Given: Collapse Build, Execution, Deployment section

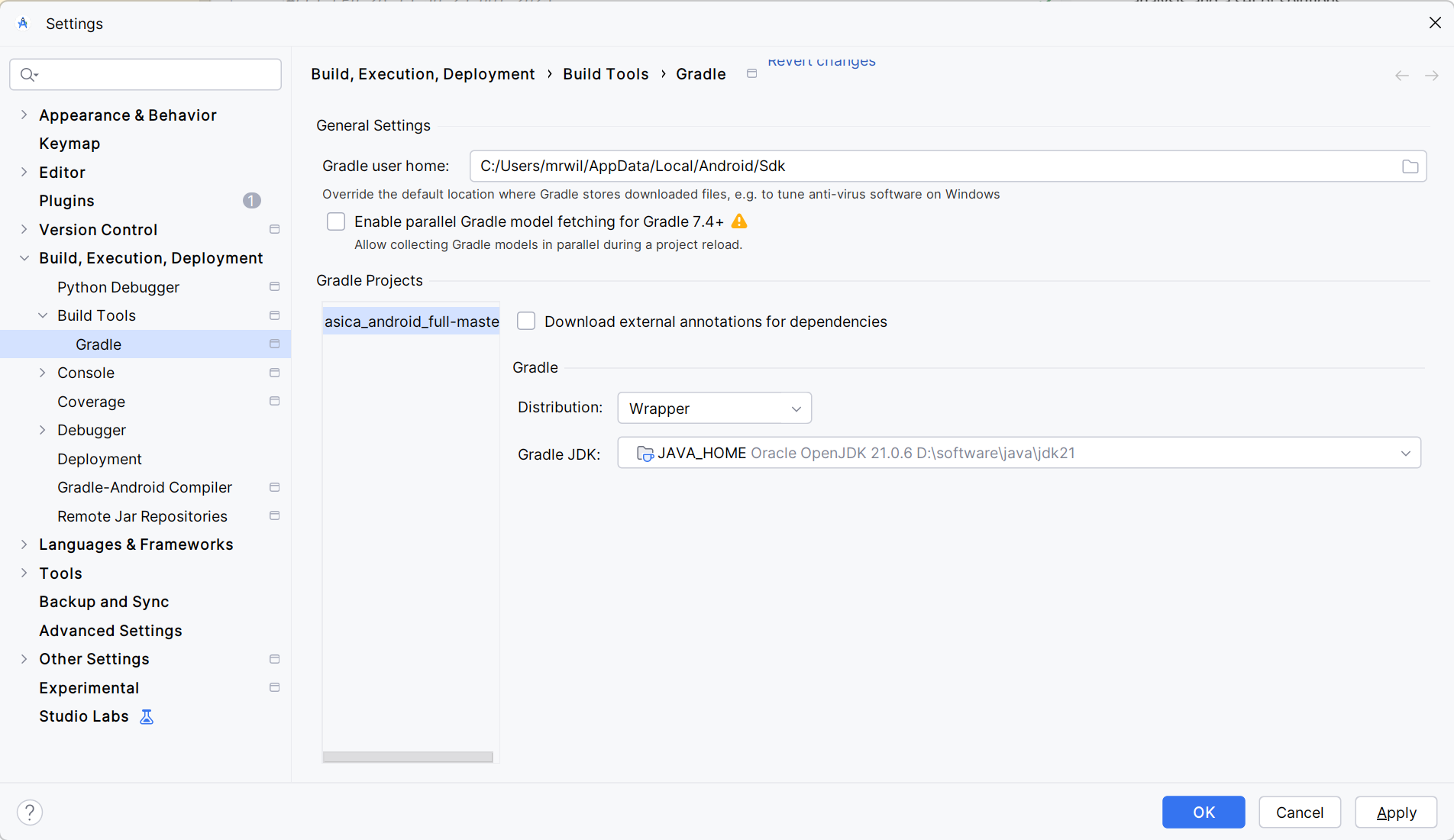Looking at the screenshot, I should pos(24,258).
